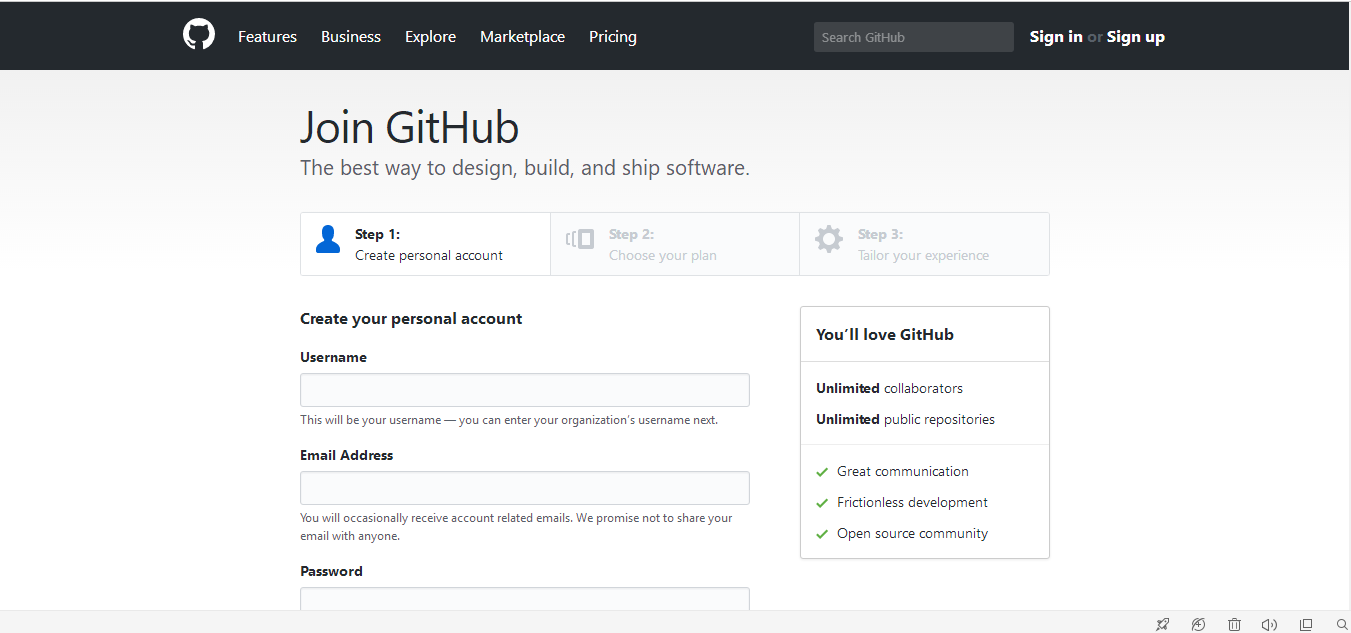Mute sound with the speaker icon

[x=1269, y=625]
